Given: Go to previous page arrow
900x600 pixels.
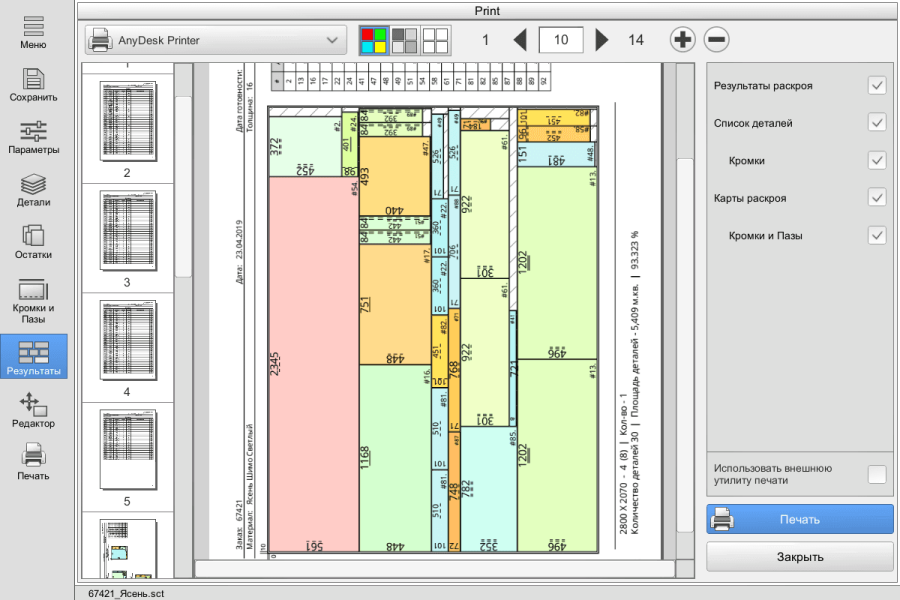Looking at the screenshot, I should click(520, 40).
